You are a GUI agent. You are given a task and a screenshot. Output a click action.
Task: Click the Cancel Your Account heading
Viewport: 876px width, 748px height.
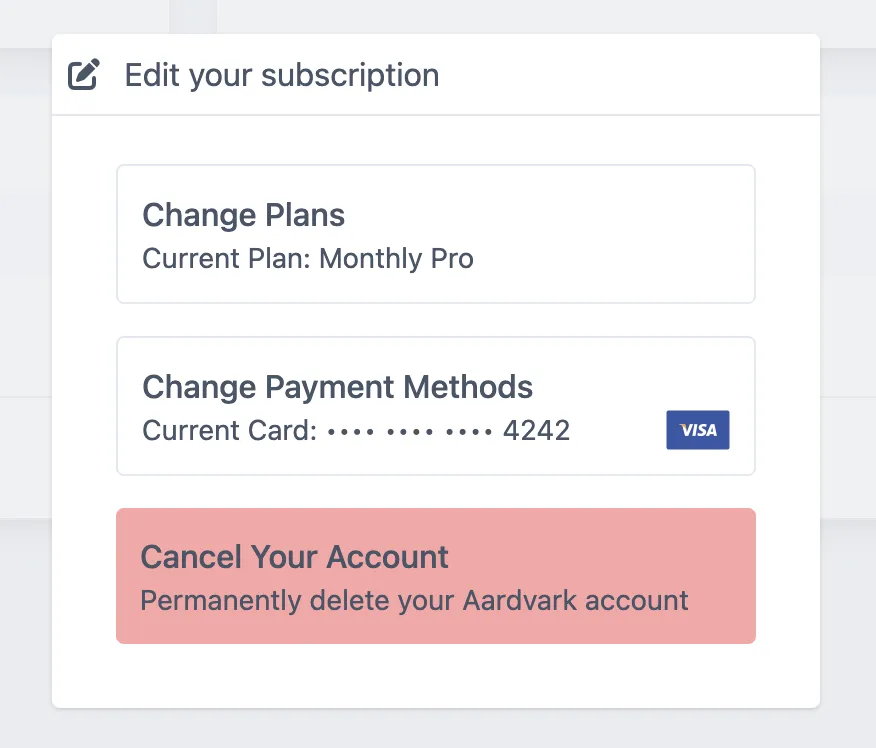(294, 556)
